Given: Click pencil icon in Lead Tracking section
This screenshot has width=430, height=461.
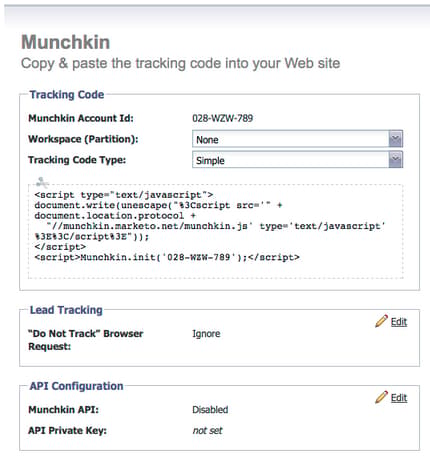Looking at the screenshot, I should (381, 321).
